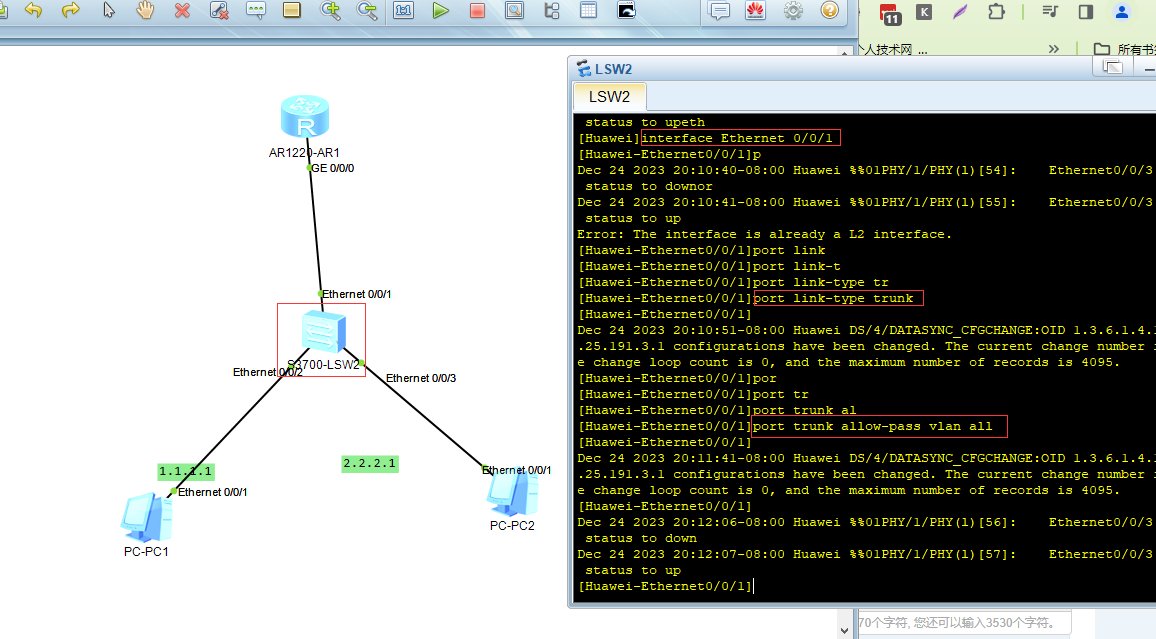Screen dimensions: 1156x639
Task: Select the PC-PC1 computer device
Action: coord(147,517)
